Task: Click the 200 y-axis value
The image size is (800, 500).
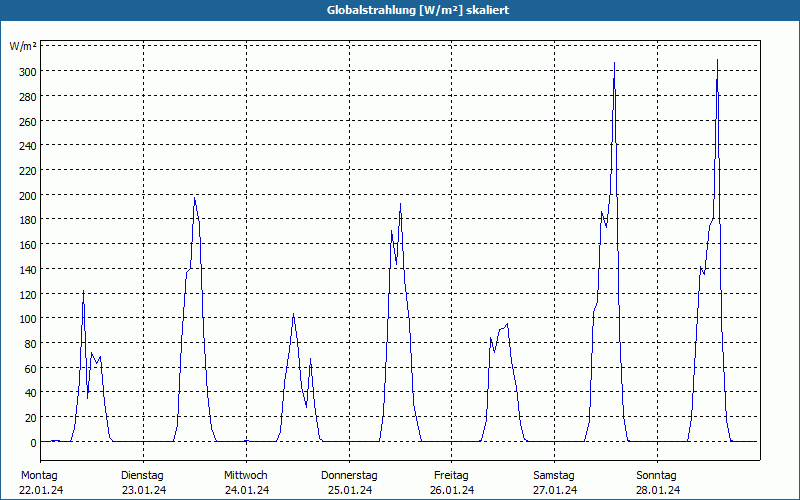Action: 27,195
